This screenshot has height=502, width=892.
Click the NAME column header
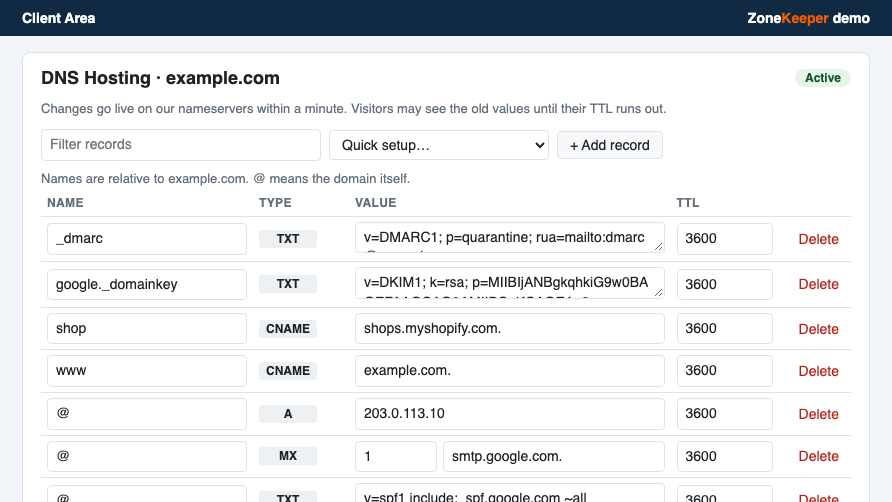point(65,203)
